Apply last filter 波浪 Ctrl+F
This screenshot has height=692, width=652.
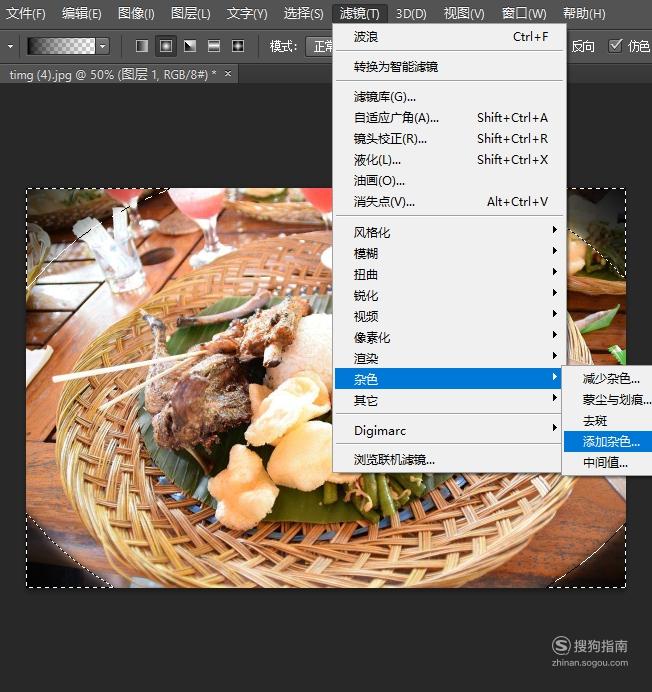[x=449, y=37]
